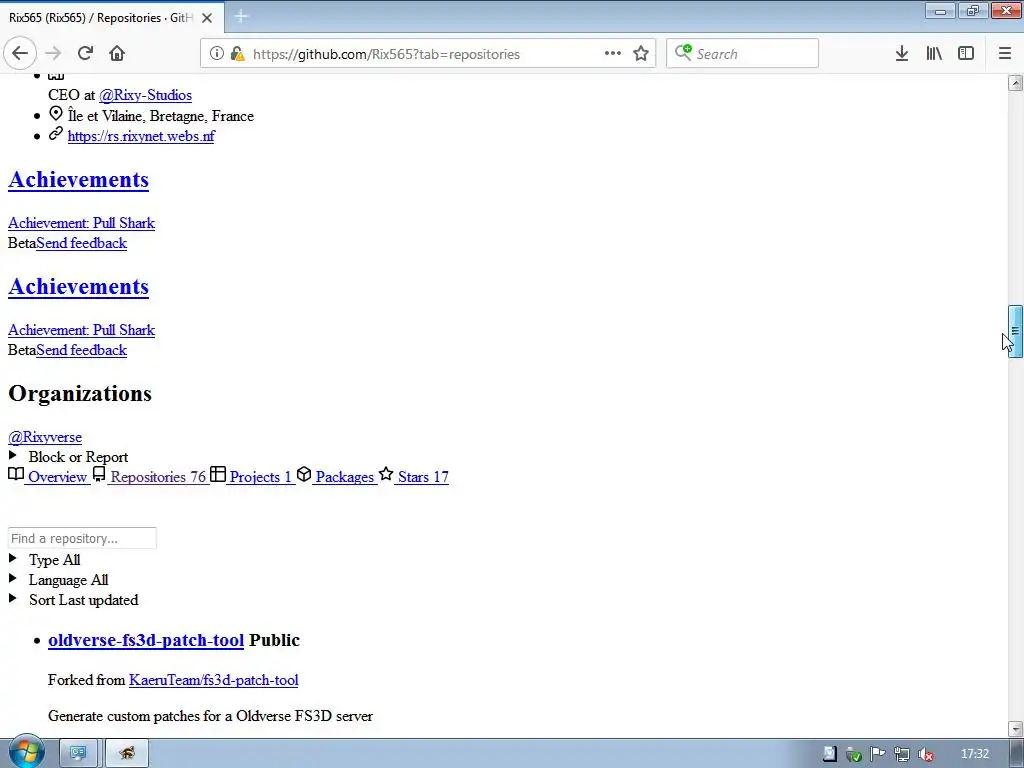This screenshot has width=1024, height=768.
Task: Click the taskbar clock showing 17:32
Action: [x=975, y=754]
